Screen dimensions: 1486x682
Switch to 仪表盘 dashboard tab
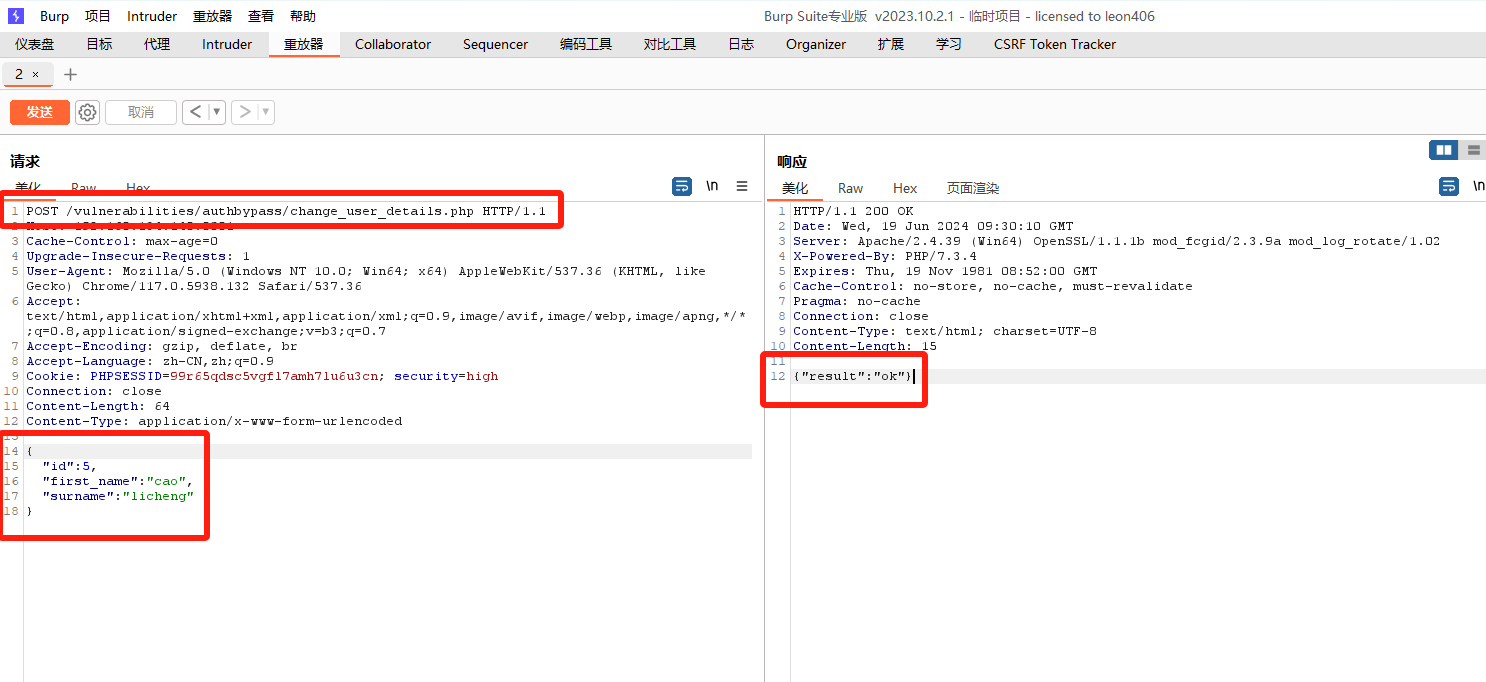(x=35, y=44)
